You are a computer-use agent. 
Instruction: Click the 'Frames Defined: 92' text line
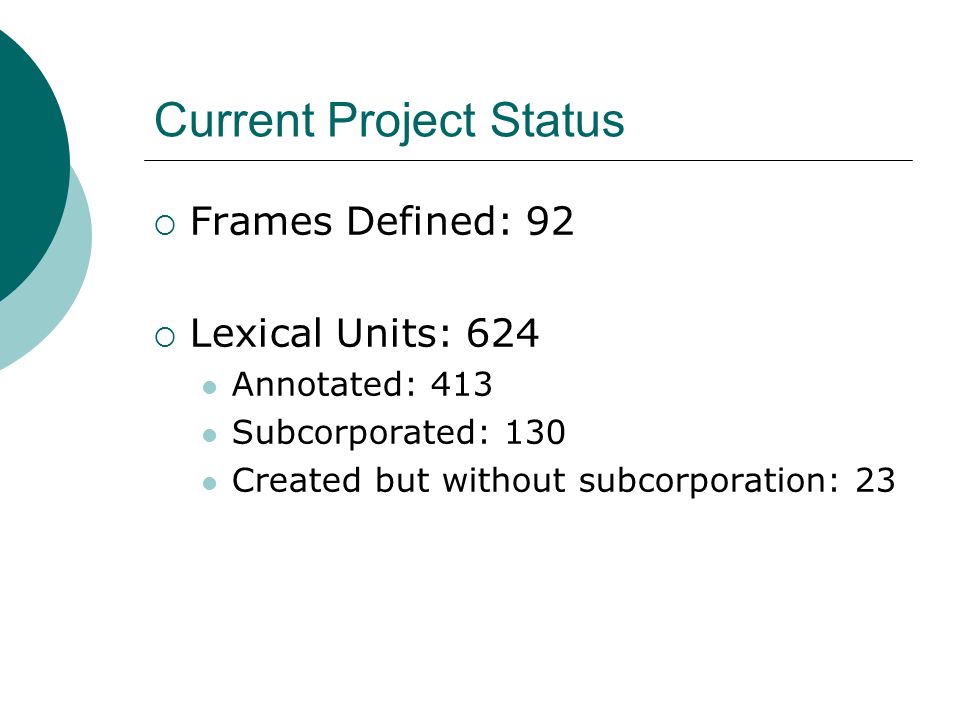click(x=382, y=221)
